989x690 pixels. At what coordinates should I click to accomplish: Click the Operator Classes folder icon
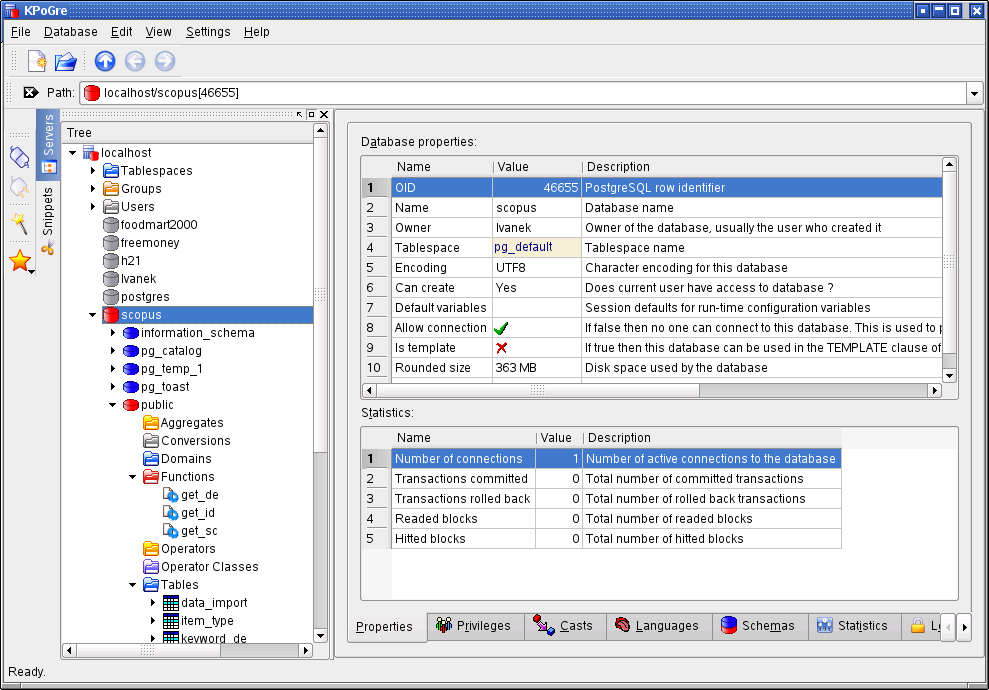click(151, 567)
